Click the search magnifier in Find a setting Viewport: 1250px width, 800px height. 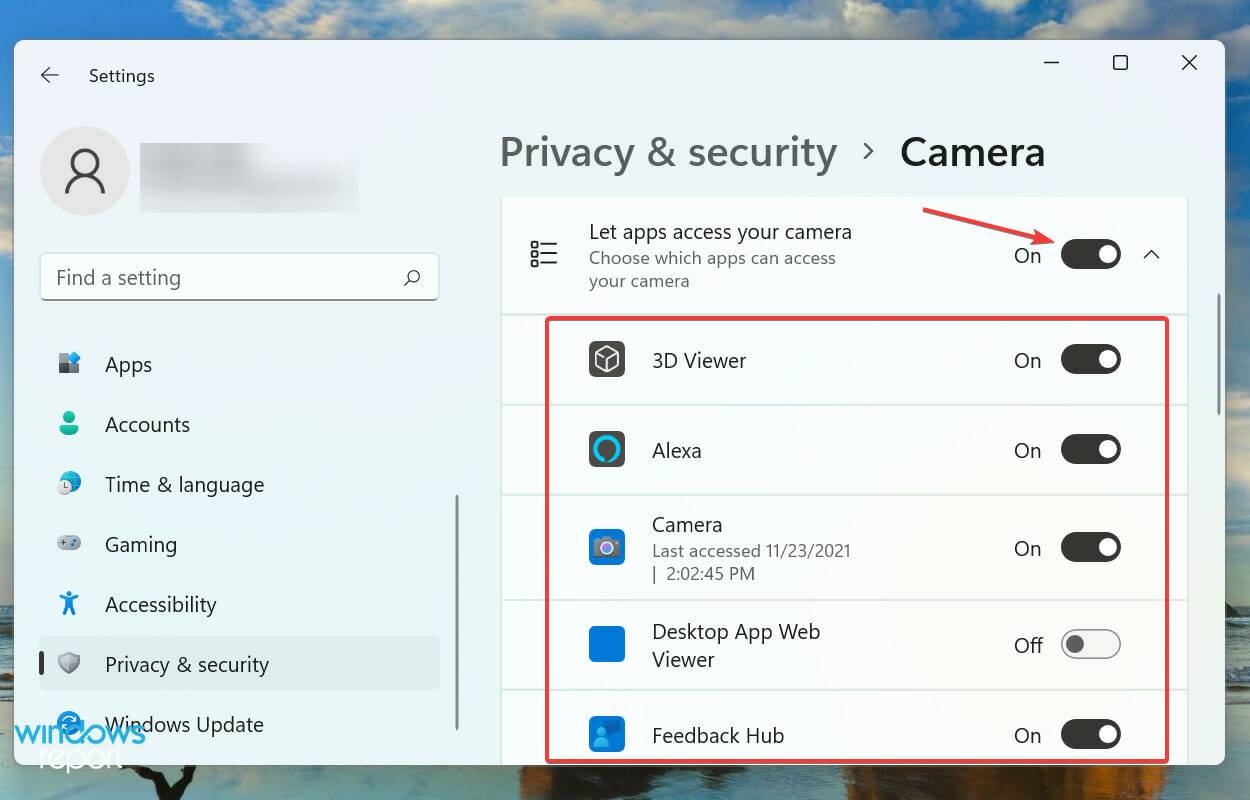click(412, 277)
